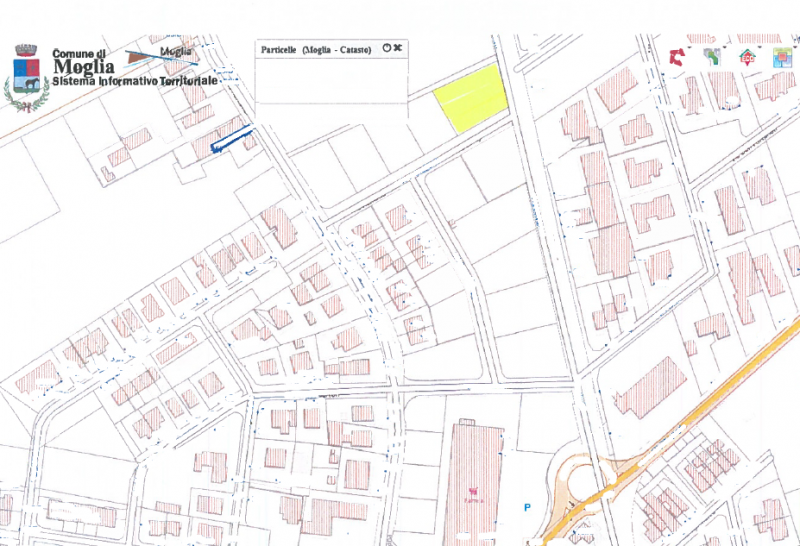Click the red polygon selection tool icon
This screenshot has width=800, height=546.
(676, 57)
